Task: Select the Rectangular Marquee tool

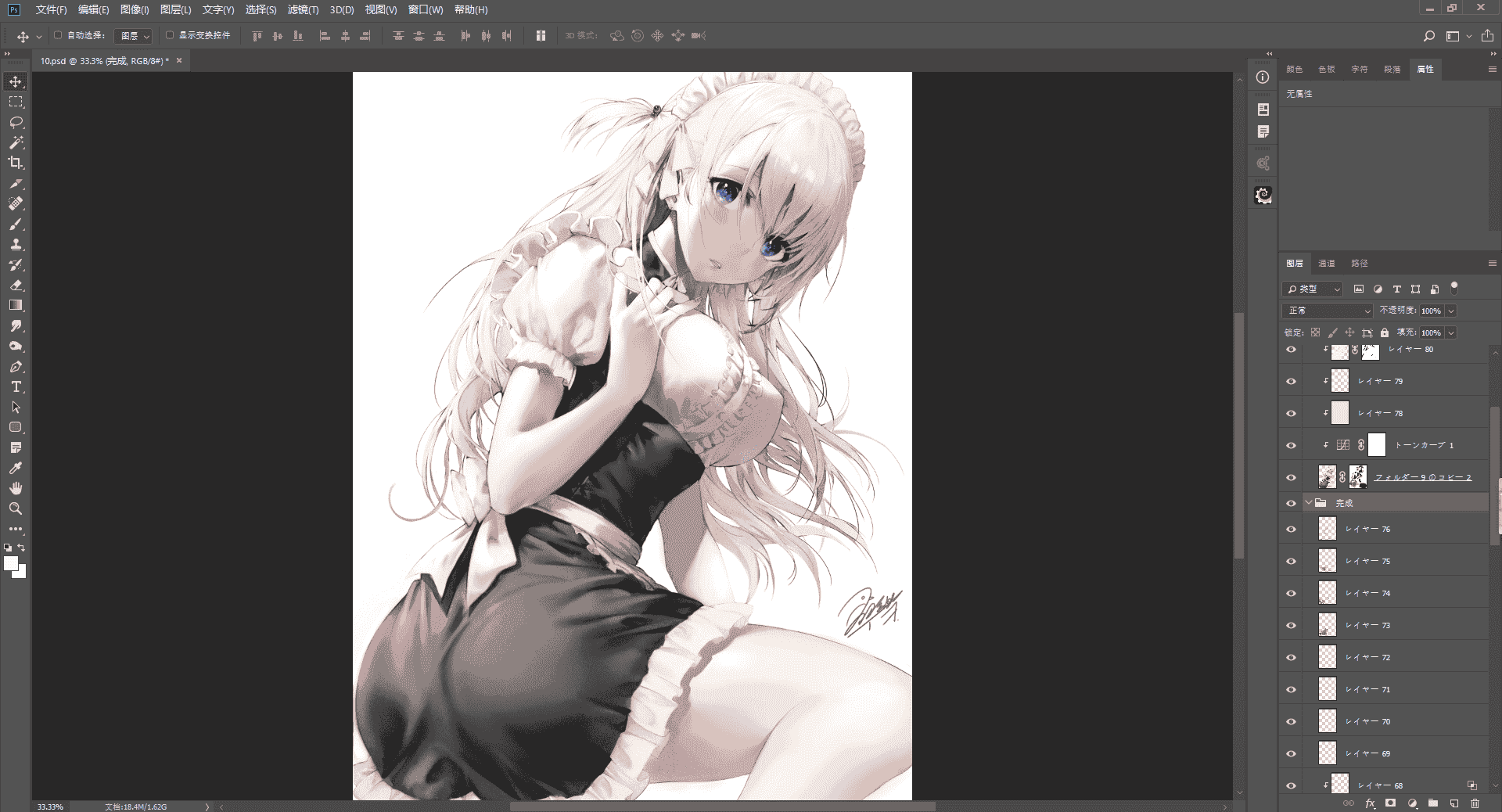Action: (x=16, y=102)
